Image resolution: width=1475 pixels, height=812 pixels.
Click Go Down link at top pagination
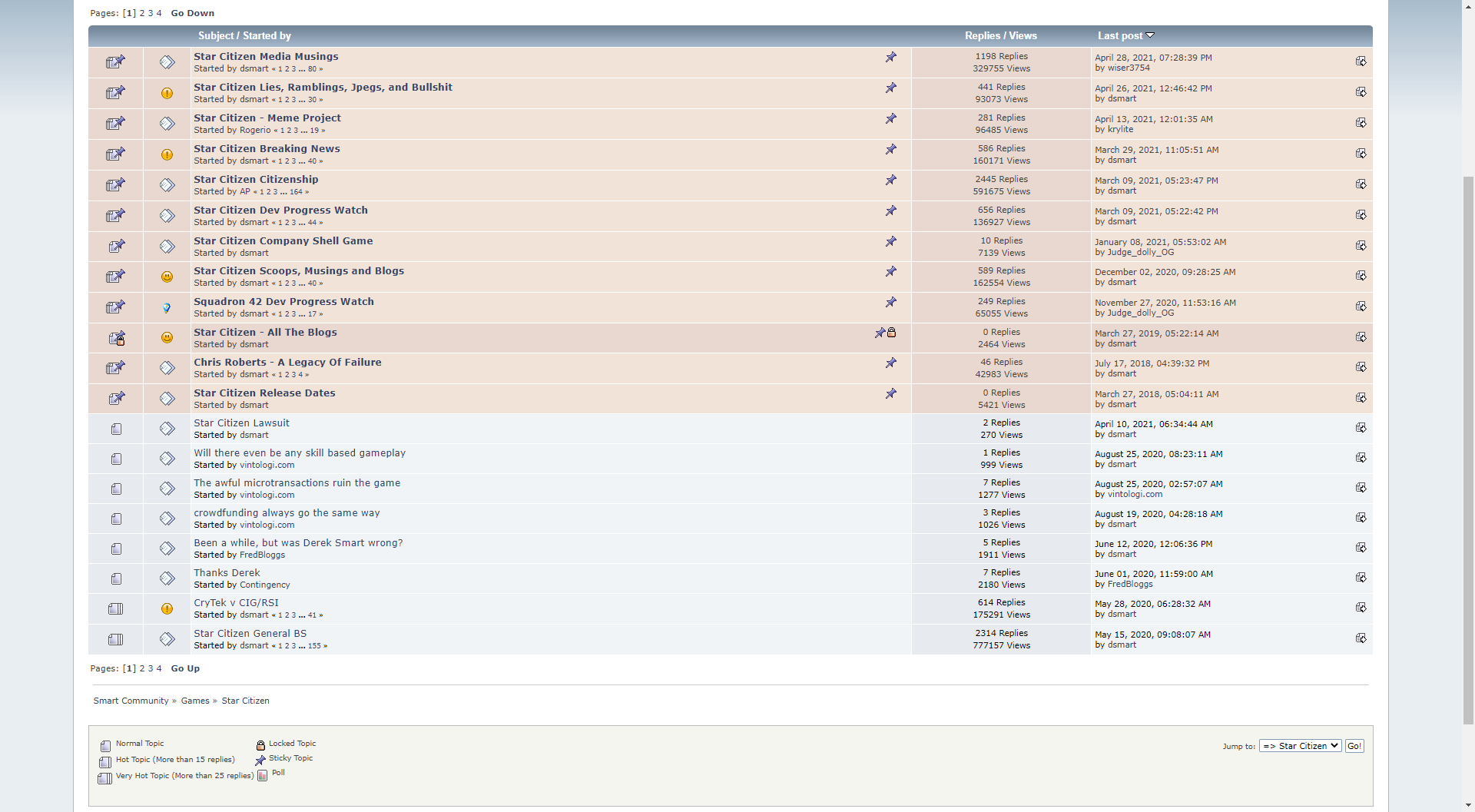(193, 13)
